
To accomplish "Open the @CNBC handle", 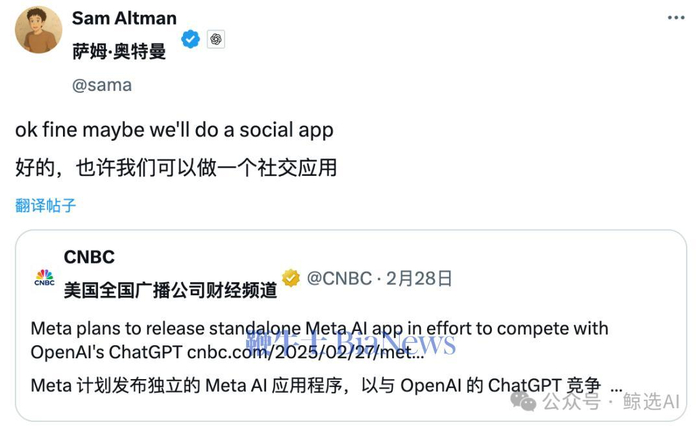I will coord(338,278).
